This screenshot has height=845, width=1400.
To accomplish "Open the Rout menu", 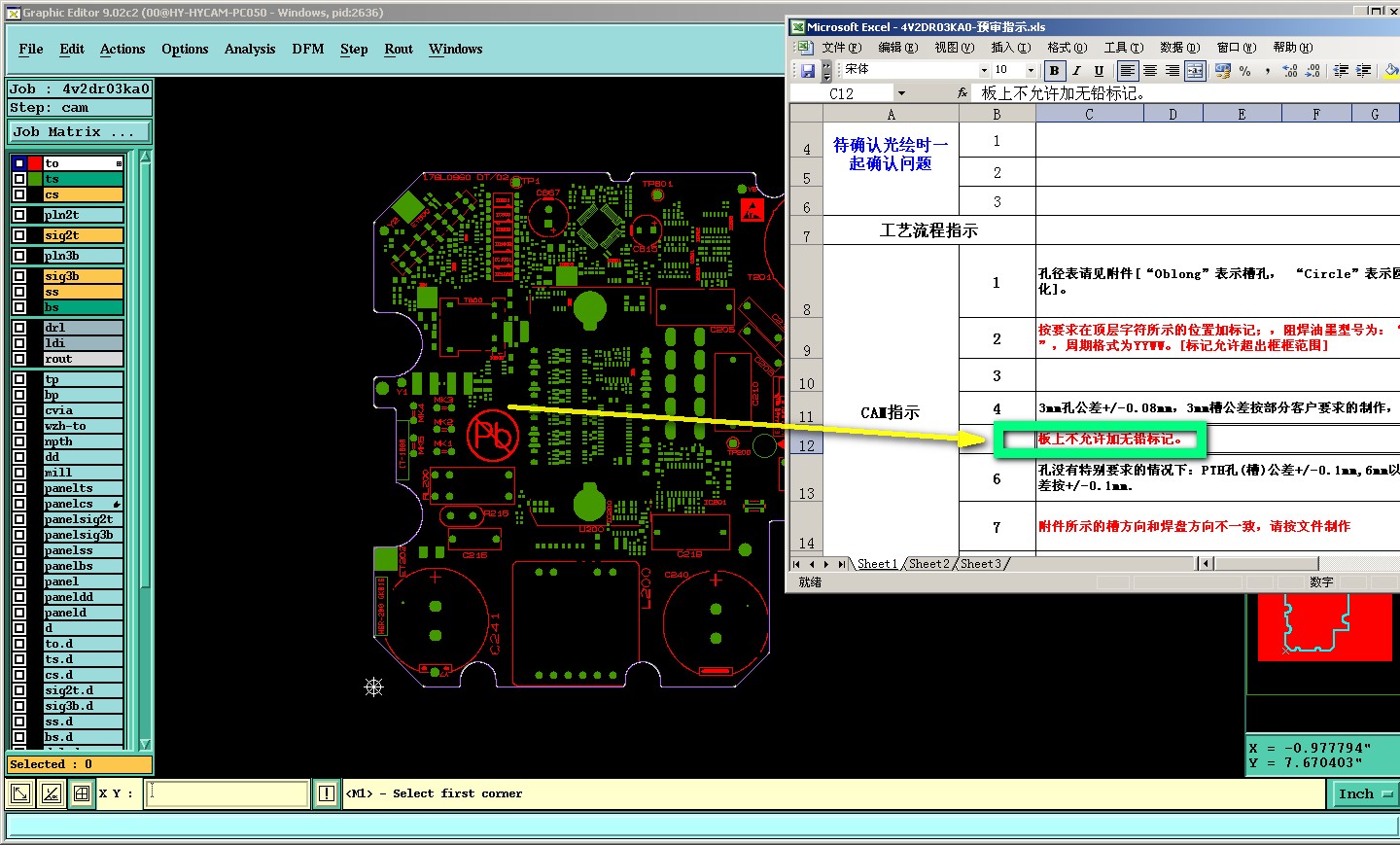I will [399, 49].
